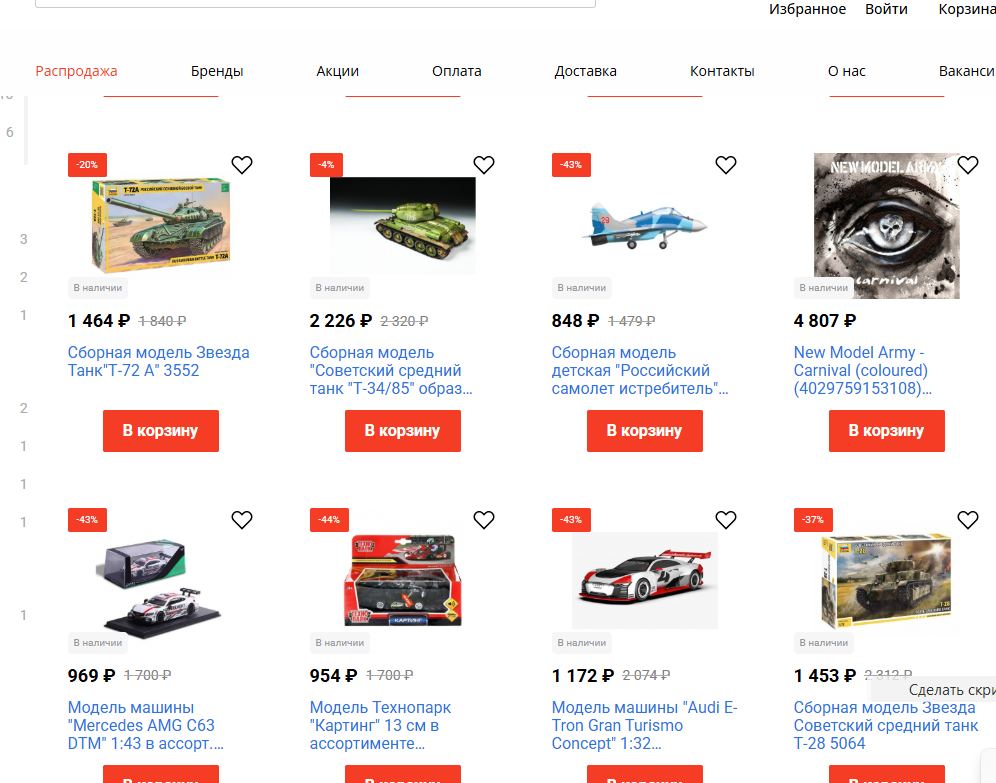Image resolution: width=996 pixels, height=783 pixels.
Task: Open the Акции page
Action: tap(337, 71)
